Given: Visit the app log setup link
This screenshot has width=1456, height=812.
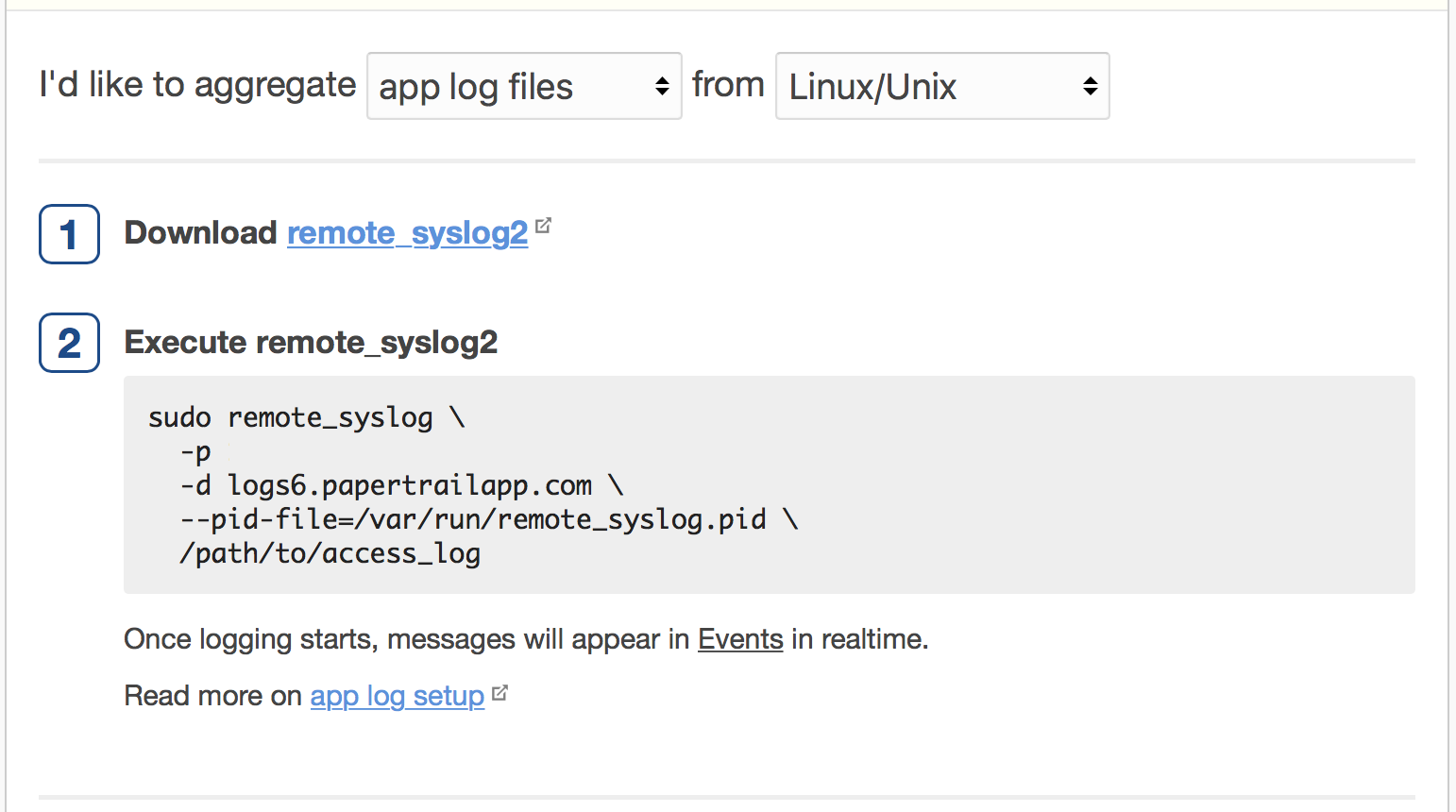Looking at the screenshot, I should [x=397, y=696].
